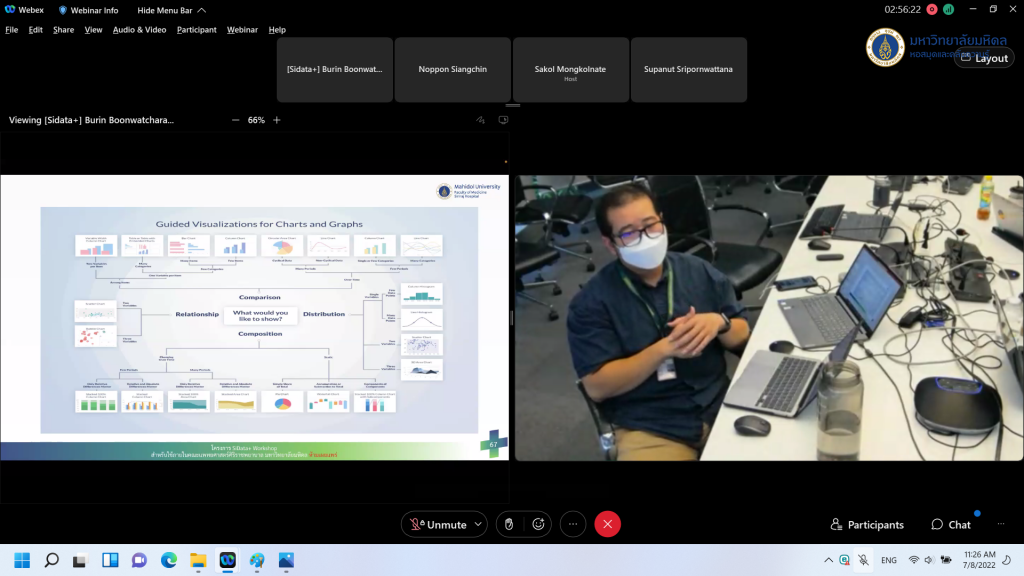This screenshot has height=576, width=1024.
Task: Click the pop-out shared content icon
Action: pyautogui.click(x=503, y=120)
